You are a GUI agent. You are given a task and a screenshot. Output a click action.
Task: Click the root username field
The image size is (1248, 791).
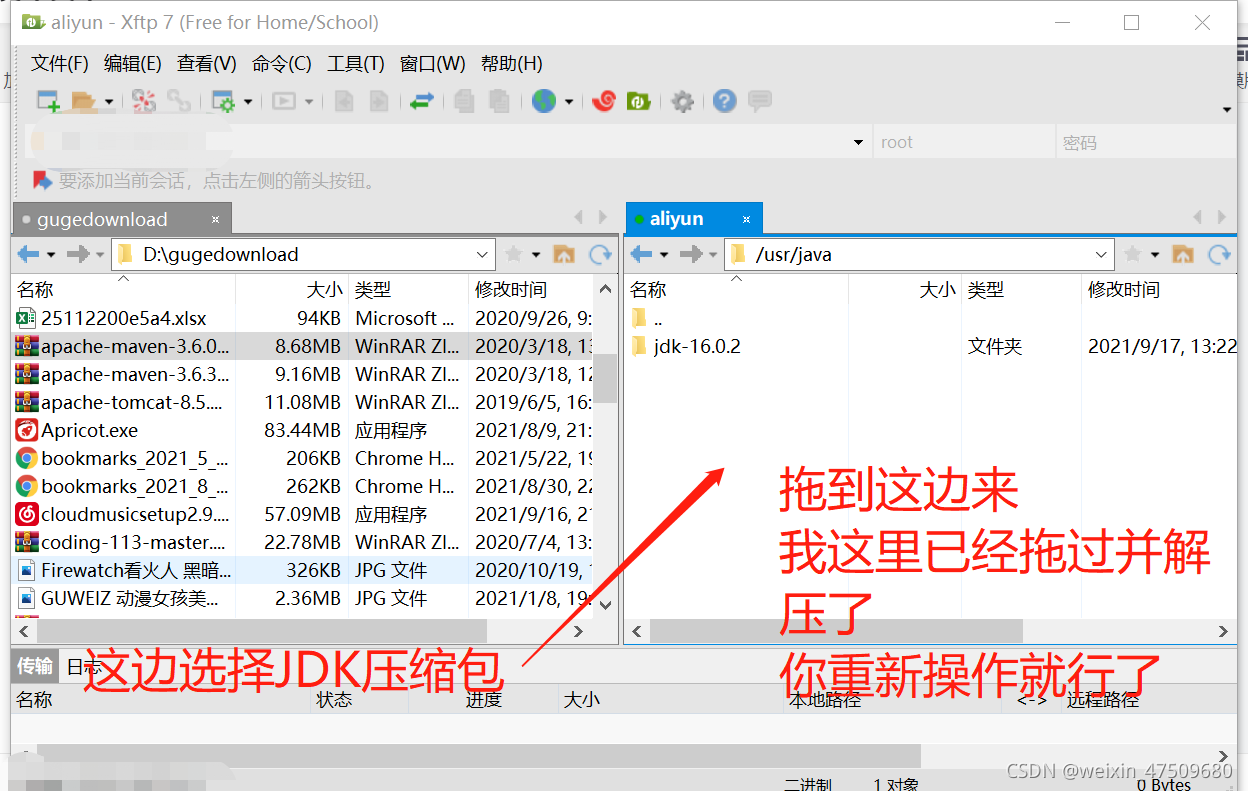[x=964, y=142]
